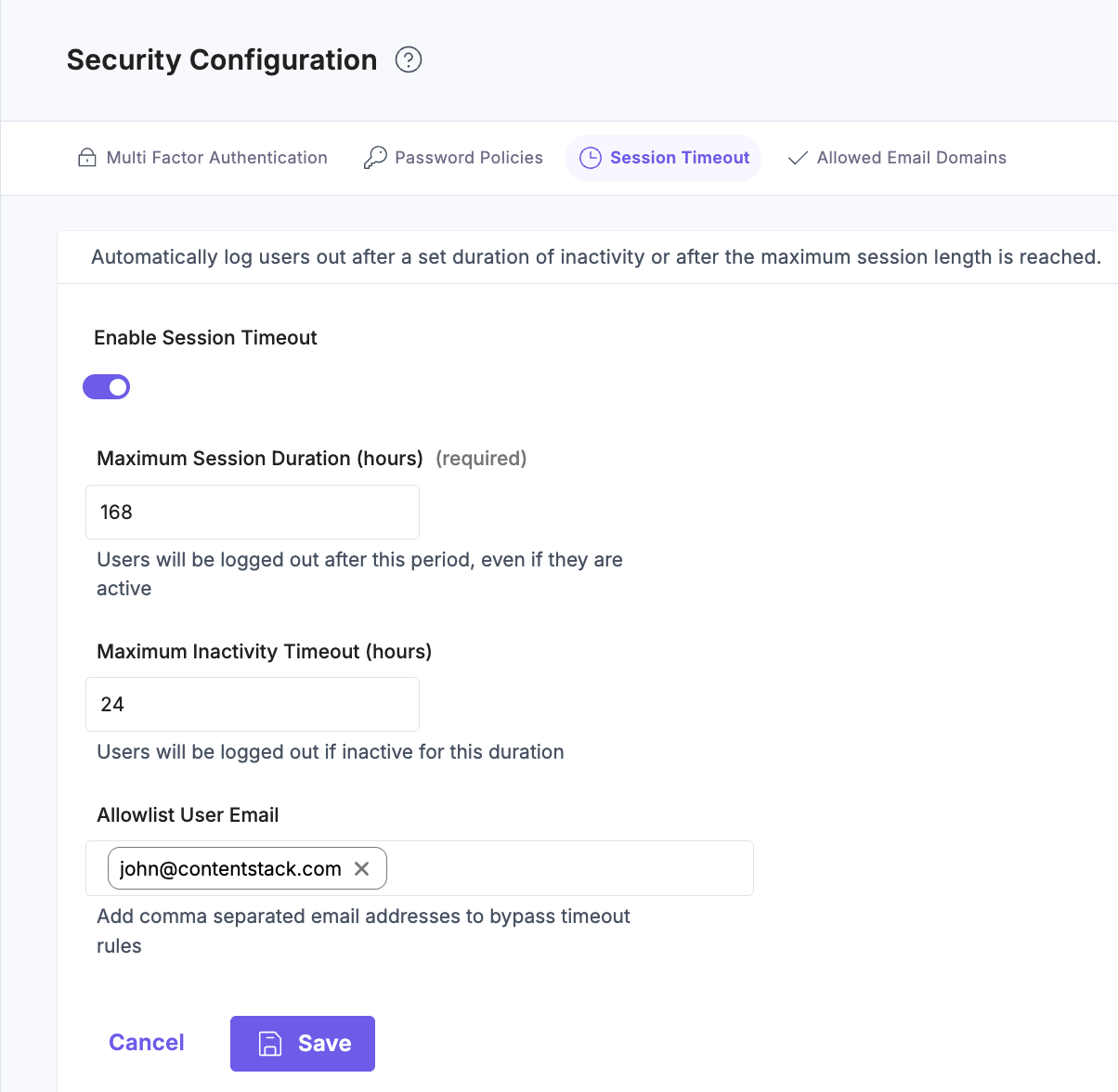1118x1092 pixels.
Task: Switch to the Password Policies tab
Action: [x=468, y=158]
